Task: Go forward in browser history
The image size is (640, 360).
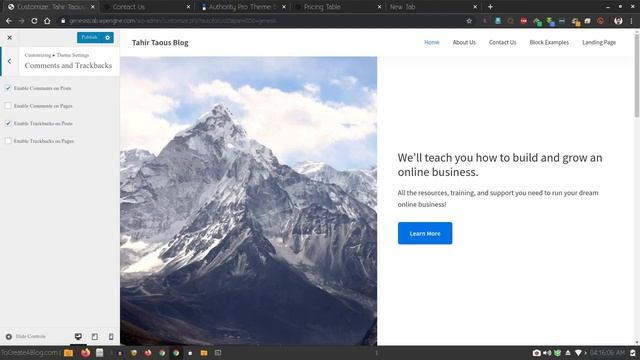Action: [x=21, y=21]
